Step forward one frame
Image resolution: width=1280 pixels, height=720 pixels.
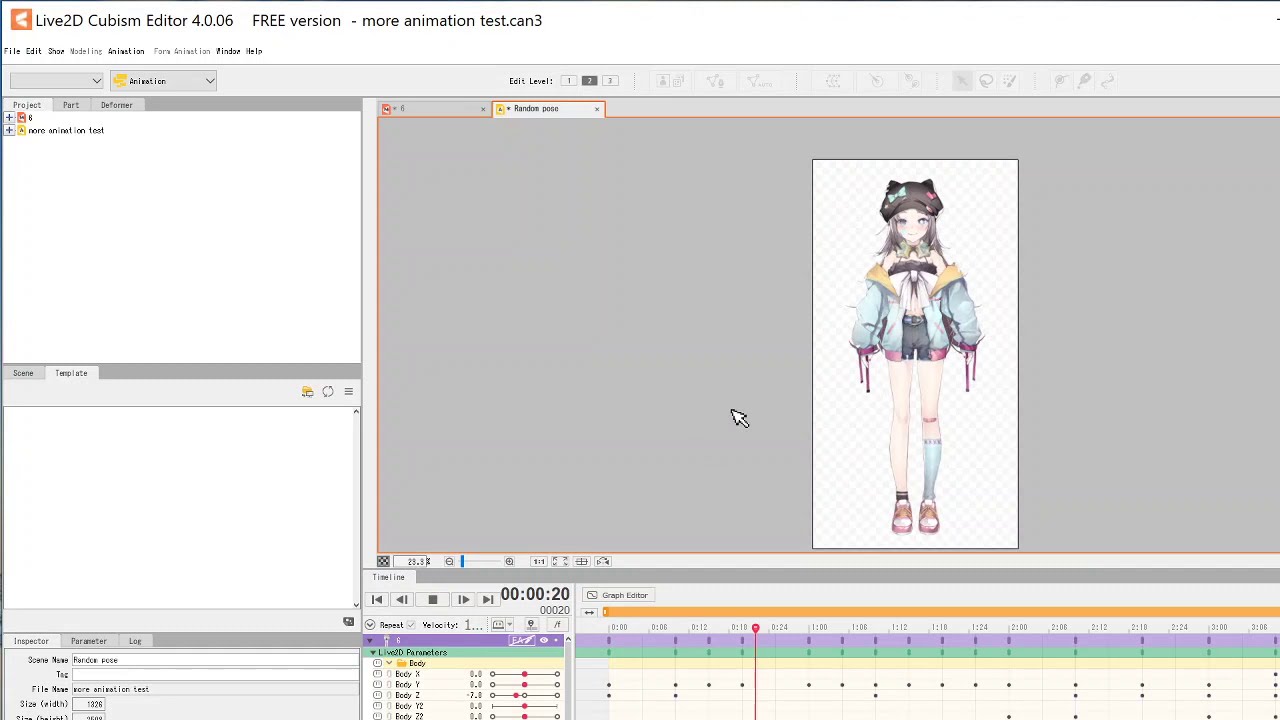pos(463,599)
